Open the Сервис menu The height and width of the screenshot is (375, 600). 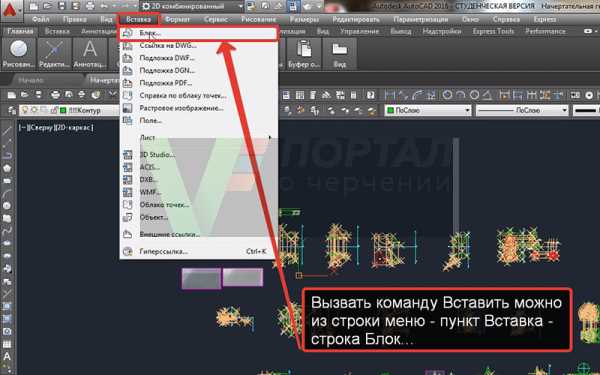pyautogui.click(x=216, y=19)
